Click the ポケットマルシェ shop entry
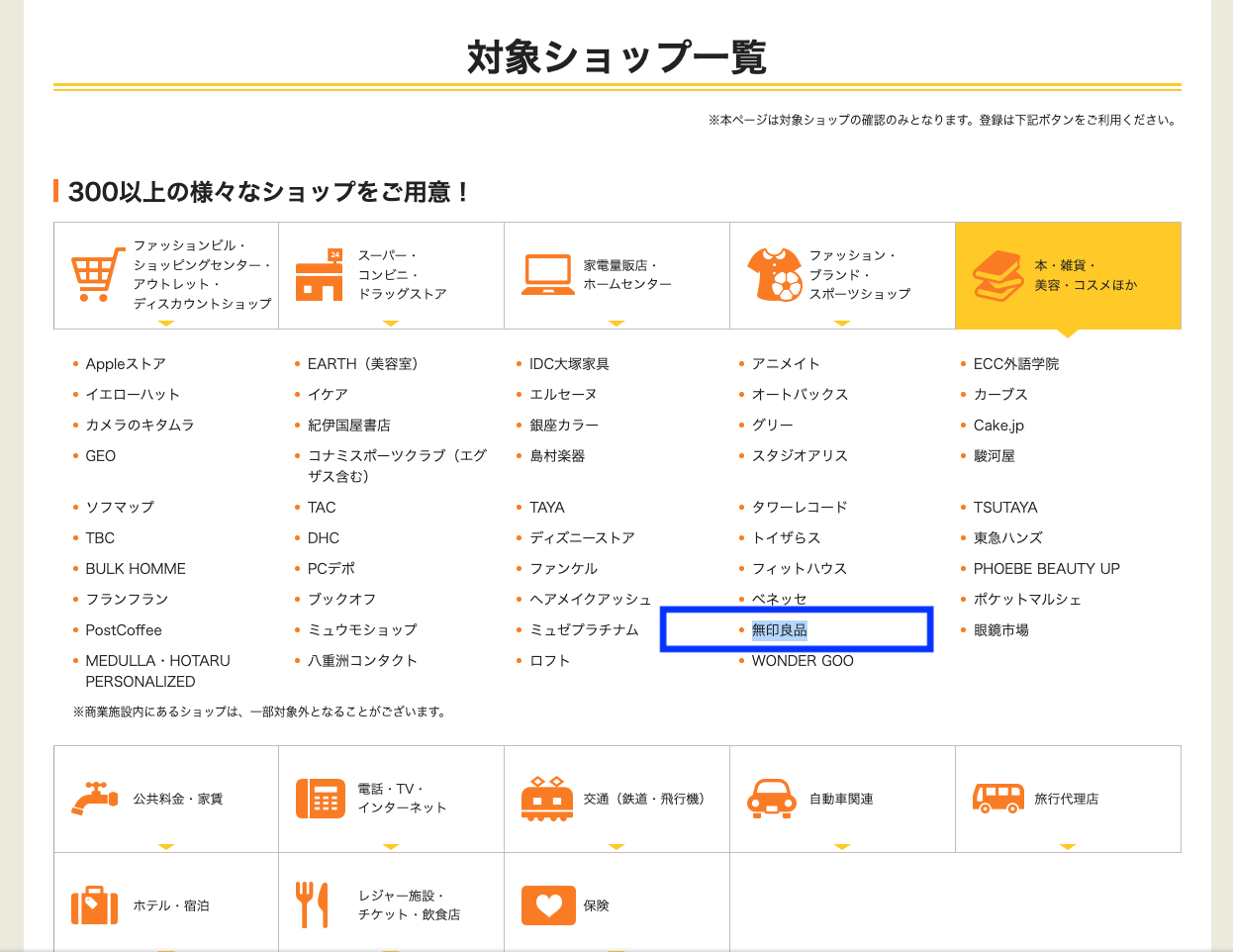The height and width of the screenshot is (952, 1233). (x=1027, y=600)
